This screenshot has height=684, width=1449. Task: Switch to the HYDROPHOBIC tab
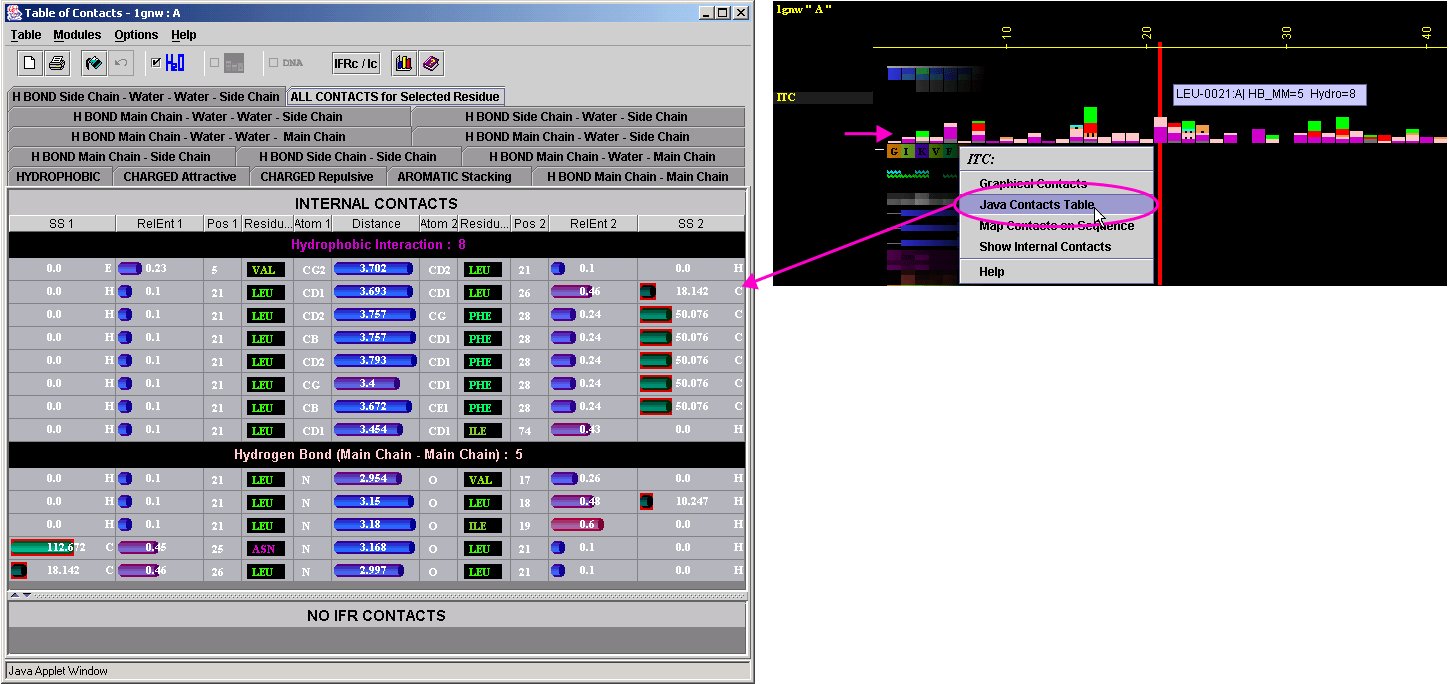point(59,177)
